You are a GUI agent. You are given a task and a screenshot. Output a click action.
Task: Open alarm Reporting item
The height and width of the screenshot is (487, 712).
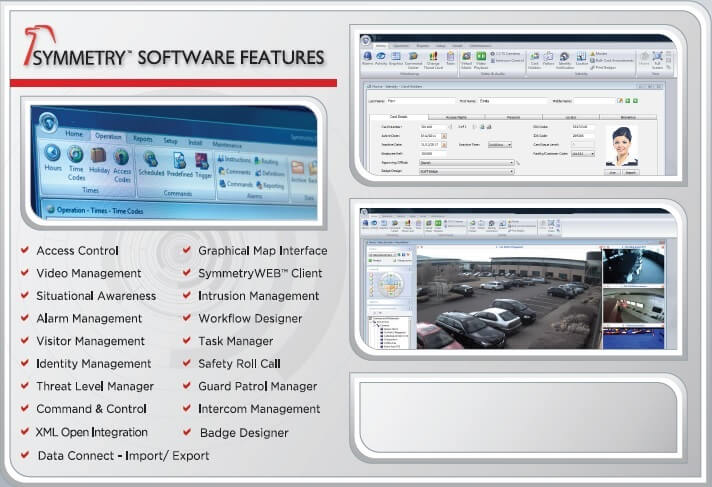pyautogui.click(x=270, y=185)
